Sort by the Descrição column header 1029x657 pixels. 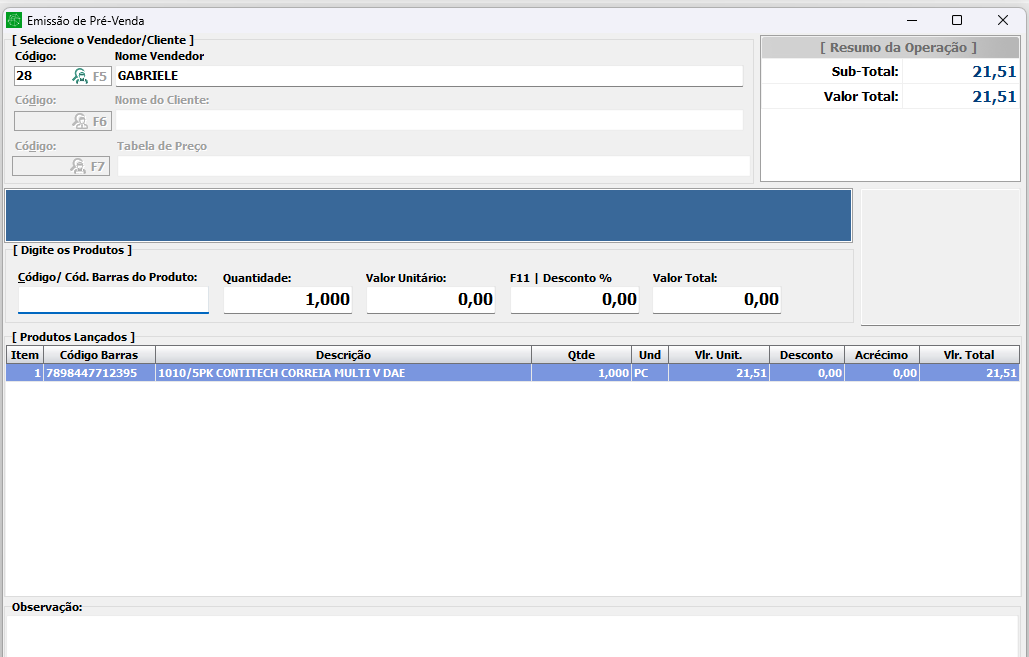[x=343, y=355]
